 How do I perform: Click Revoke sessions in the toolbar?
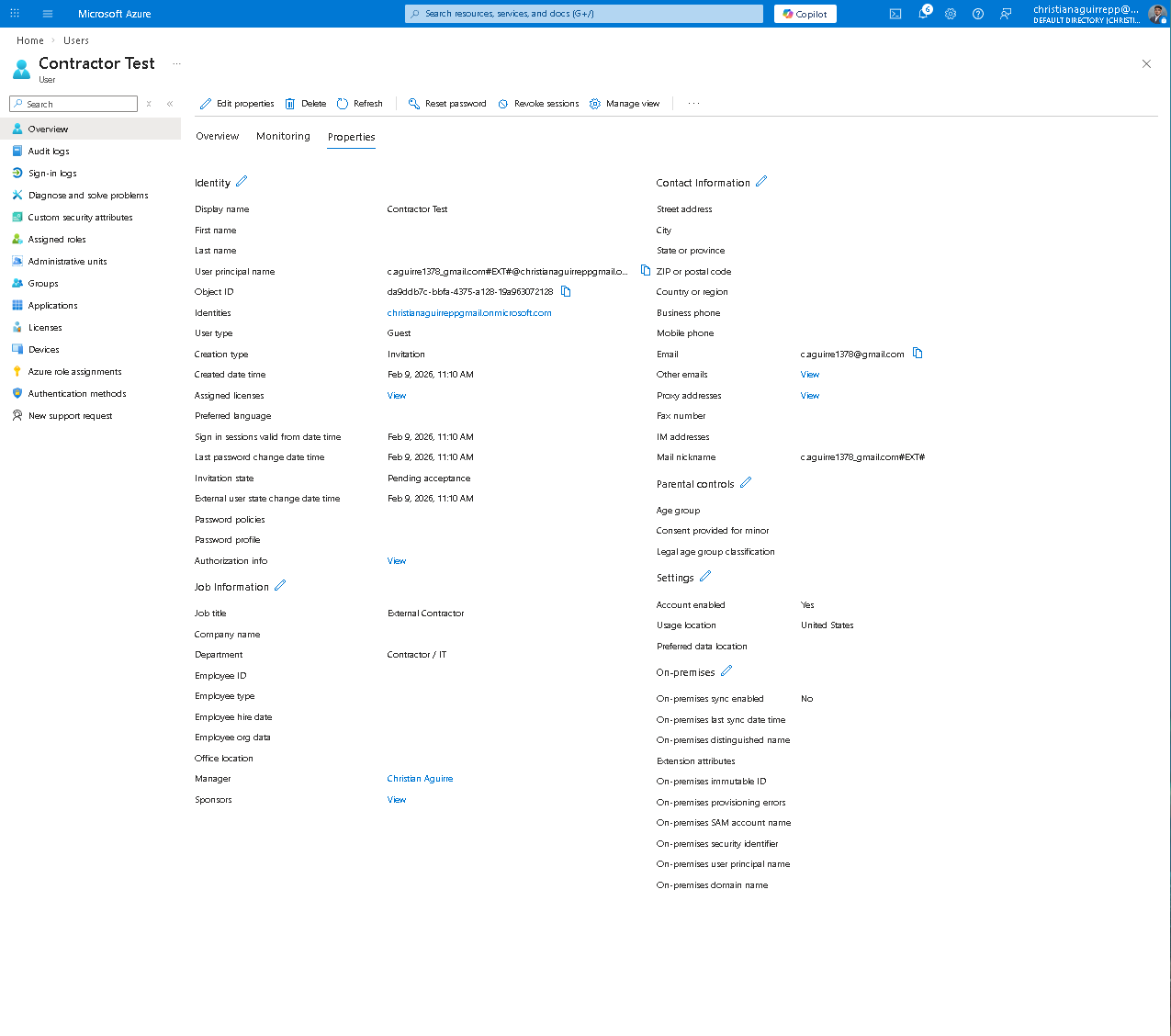pyautogui.click(x=538, y=104)
